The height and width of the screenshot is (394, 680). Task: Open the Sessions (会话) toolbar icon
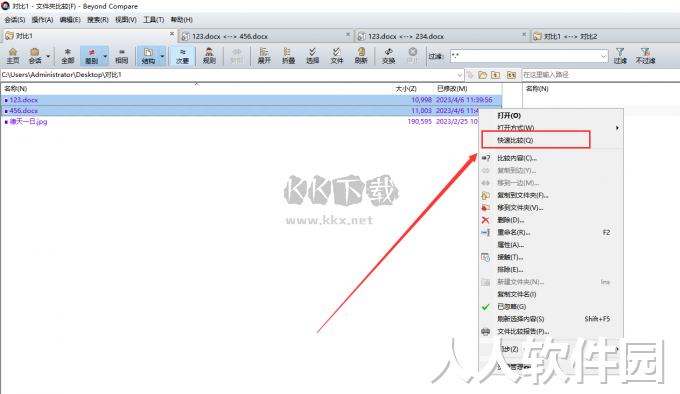pos(35,56)
